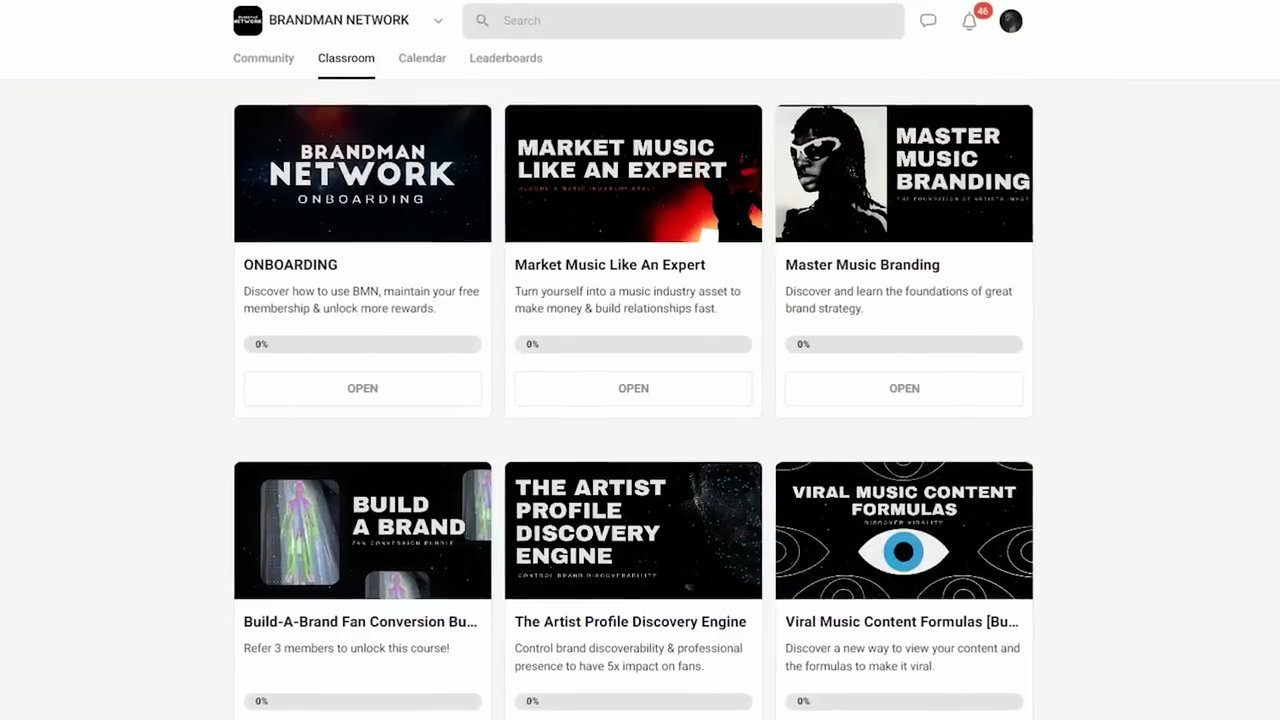Click the search magnifier icon
This screenshot has width=1280, height=720.
482,21
